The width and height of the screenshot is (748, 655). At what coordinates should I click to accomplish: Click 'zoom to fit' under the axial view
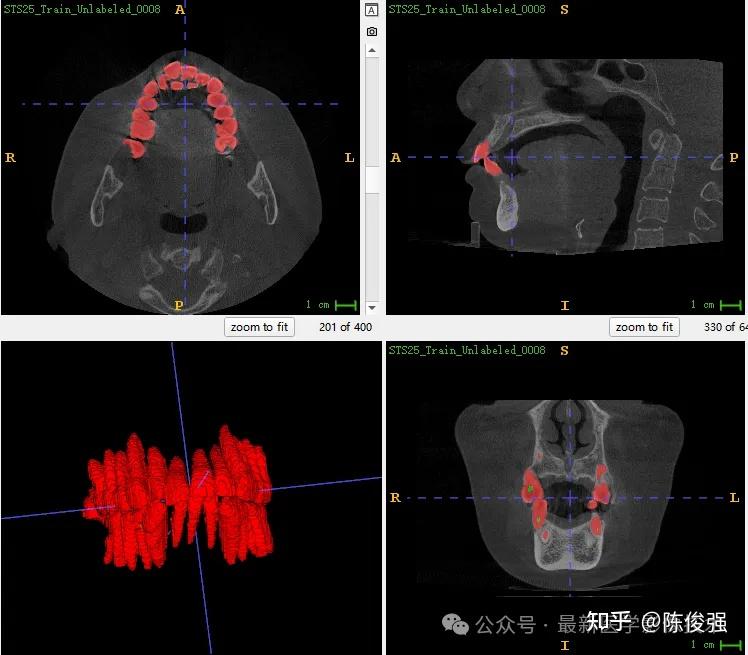pos(259,327)
